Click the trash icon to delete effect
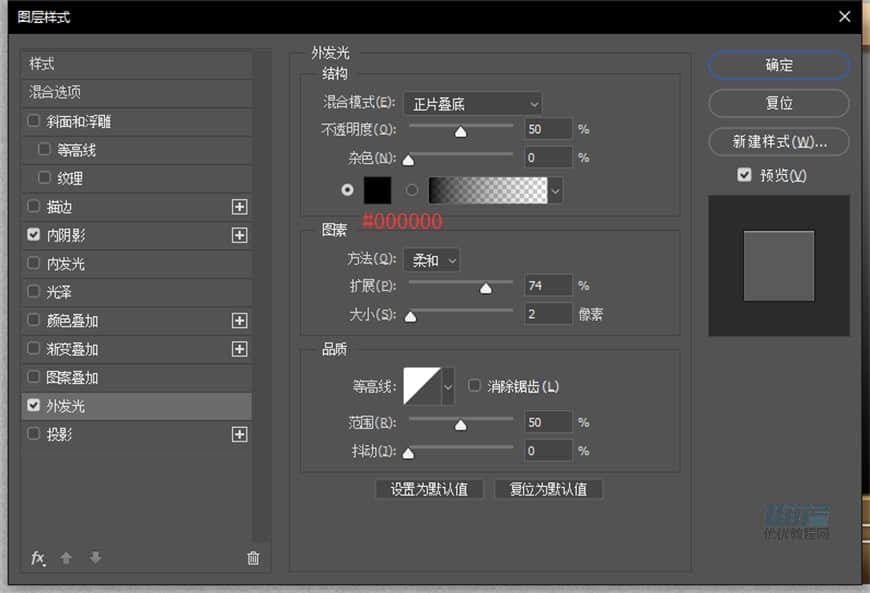This screenshot has width=870, height=593. tap(253, 558)
